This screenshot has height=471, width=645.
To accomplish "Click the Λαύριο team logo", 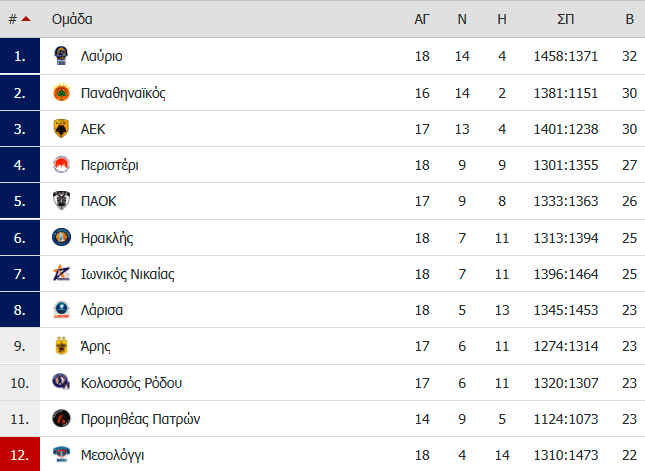I will [61, 56].
